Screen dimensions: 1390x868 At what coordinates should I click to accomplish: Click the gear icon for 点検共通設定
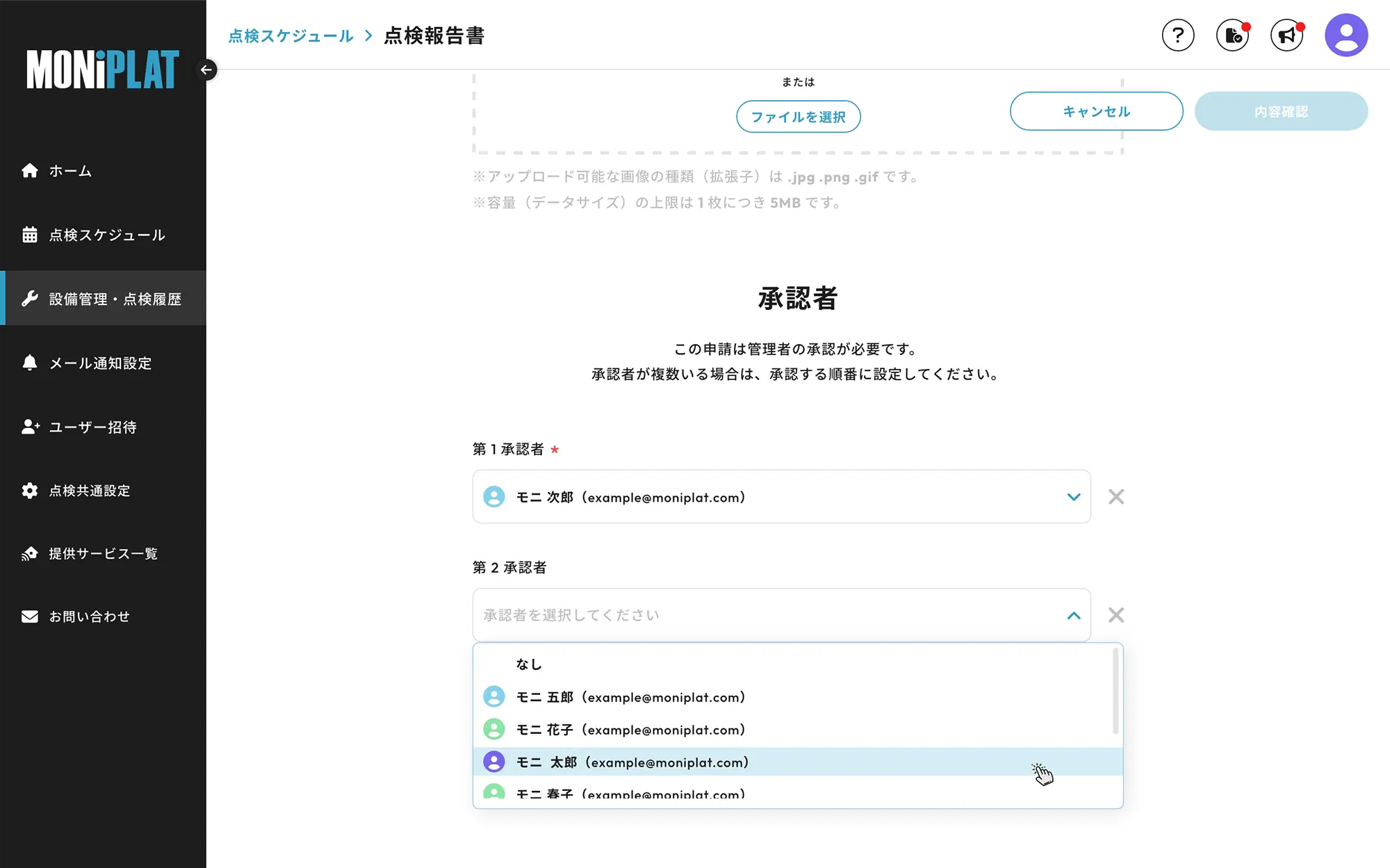click(30, 491)
